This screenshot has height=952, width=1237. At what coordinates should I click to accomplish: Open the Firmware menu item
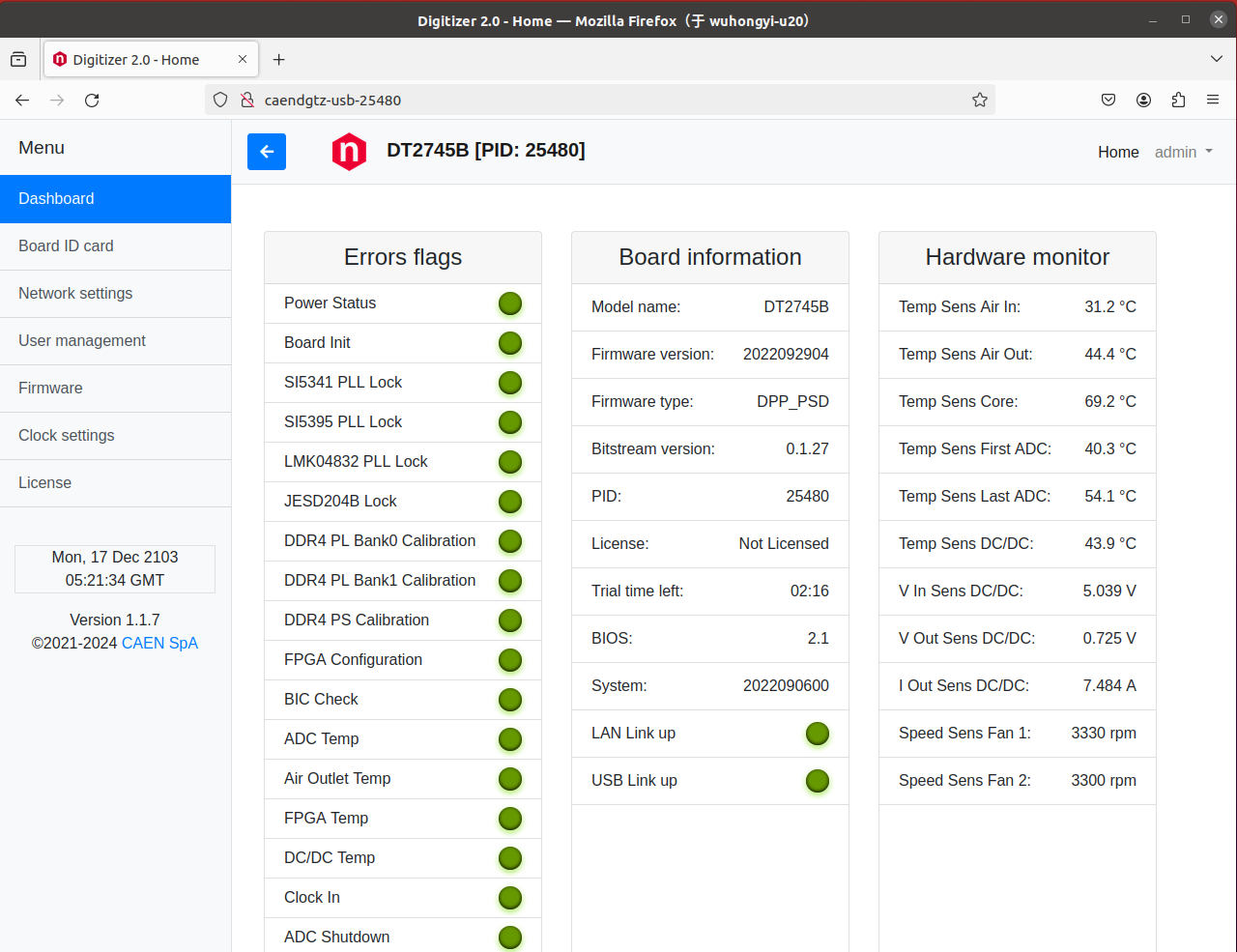coord(115,389)
